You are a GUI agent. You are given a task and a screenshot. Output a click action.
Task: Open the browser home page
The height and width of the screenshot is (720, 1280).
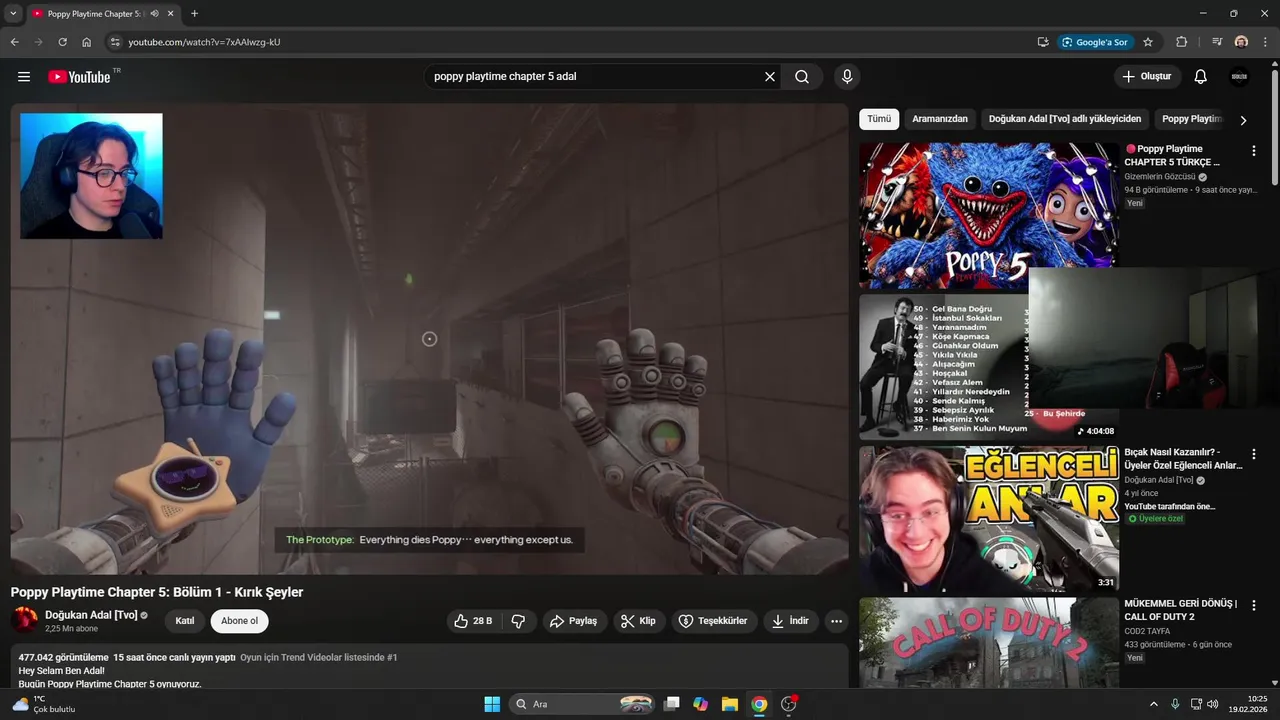[x=87, y=42]
